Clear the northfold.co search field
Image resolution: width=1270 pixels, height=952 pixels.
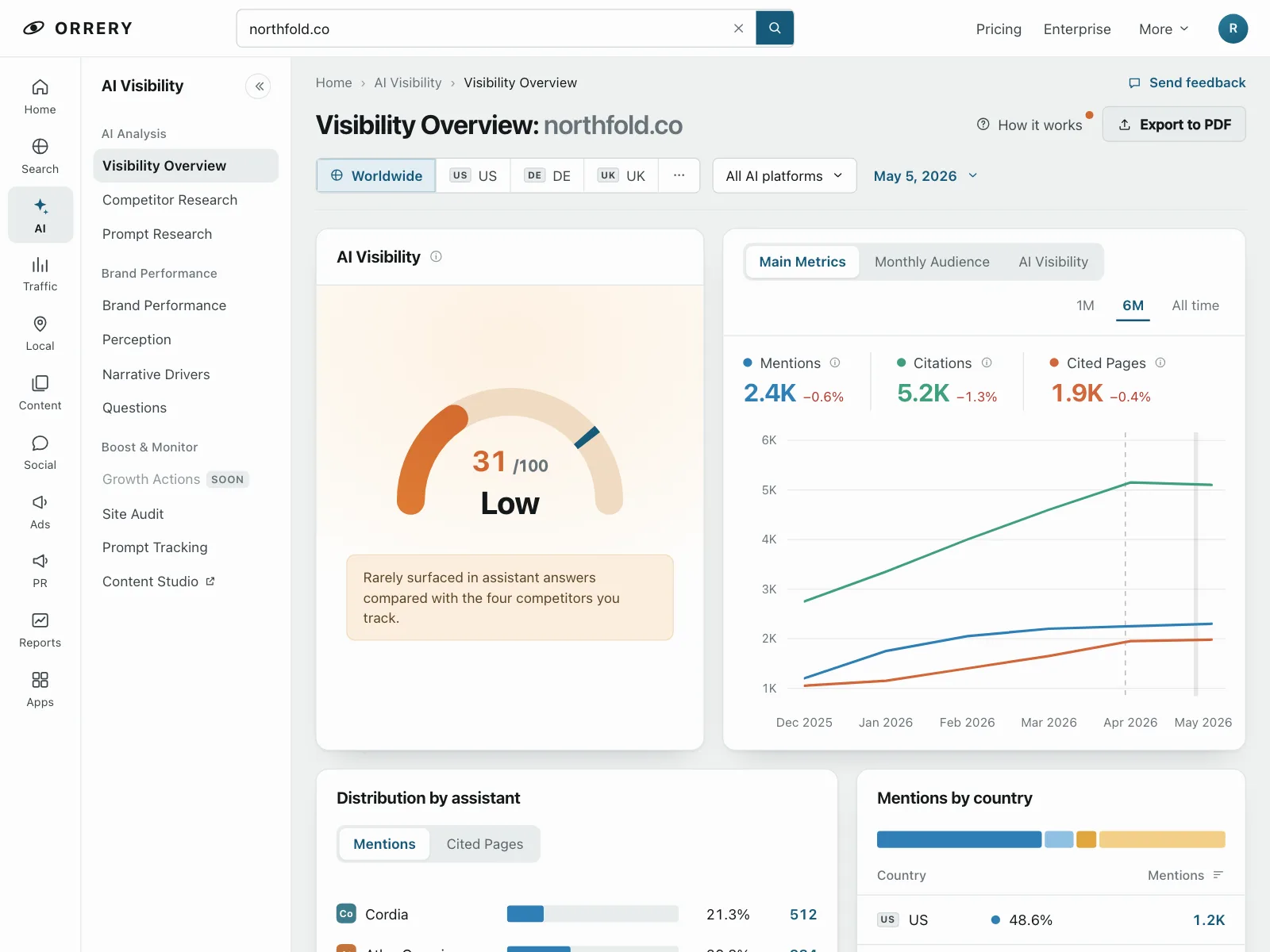click(738, 29)
